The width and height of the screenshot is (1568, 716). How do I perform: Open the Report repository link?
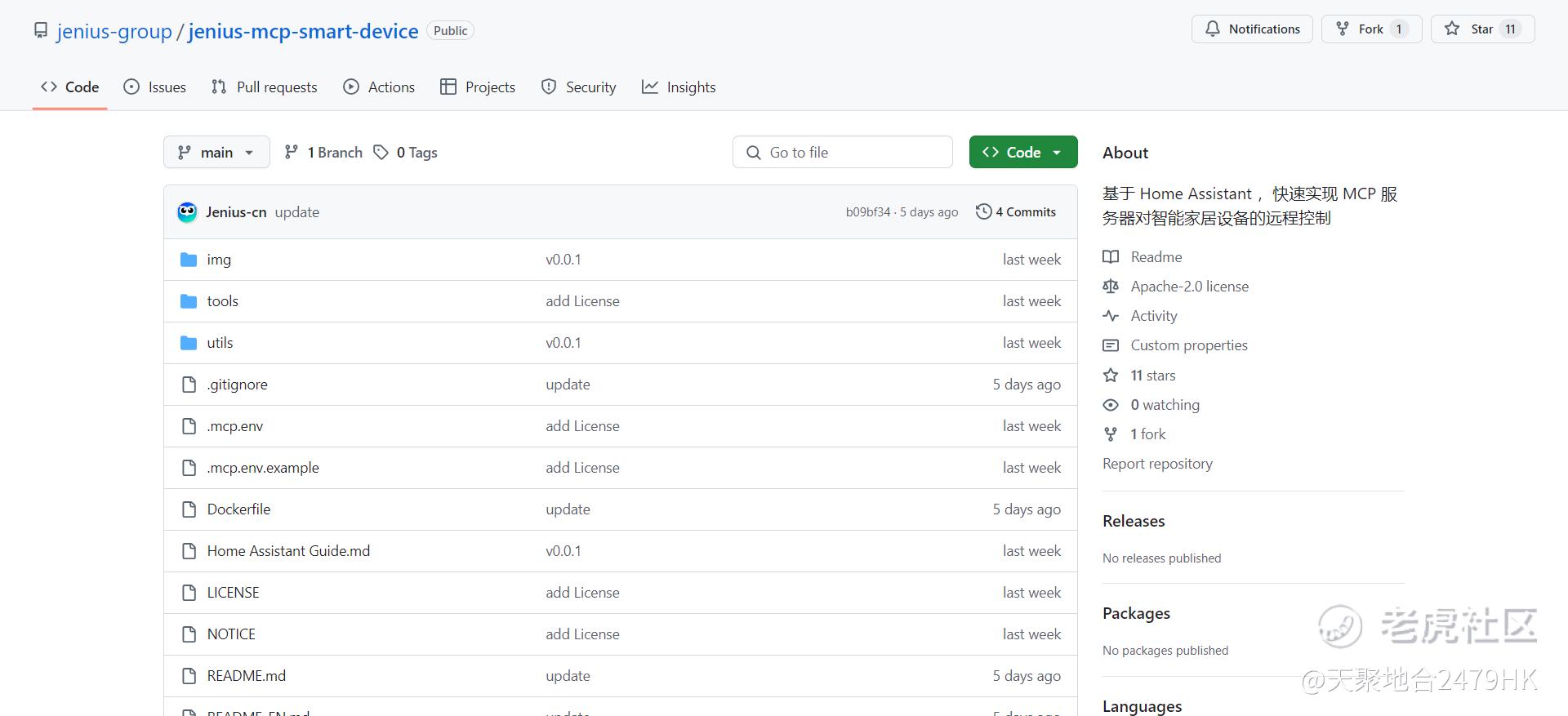(1157, 464)
